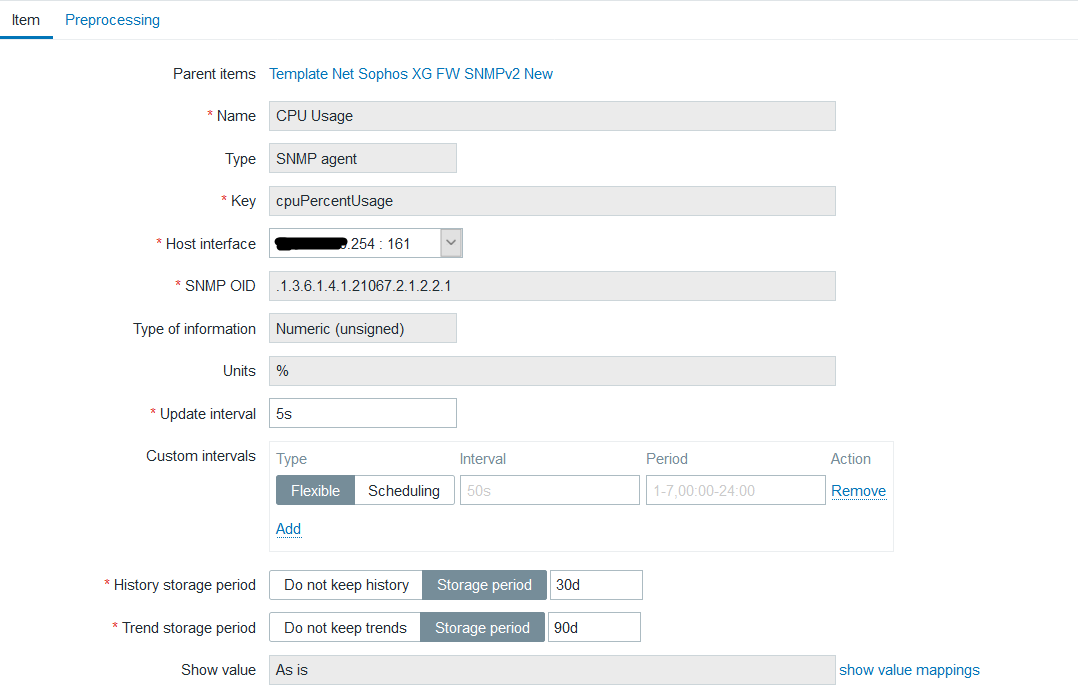Edit the trend storage 90d field

click(594, 628)
